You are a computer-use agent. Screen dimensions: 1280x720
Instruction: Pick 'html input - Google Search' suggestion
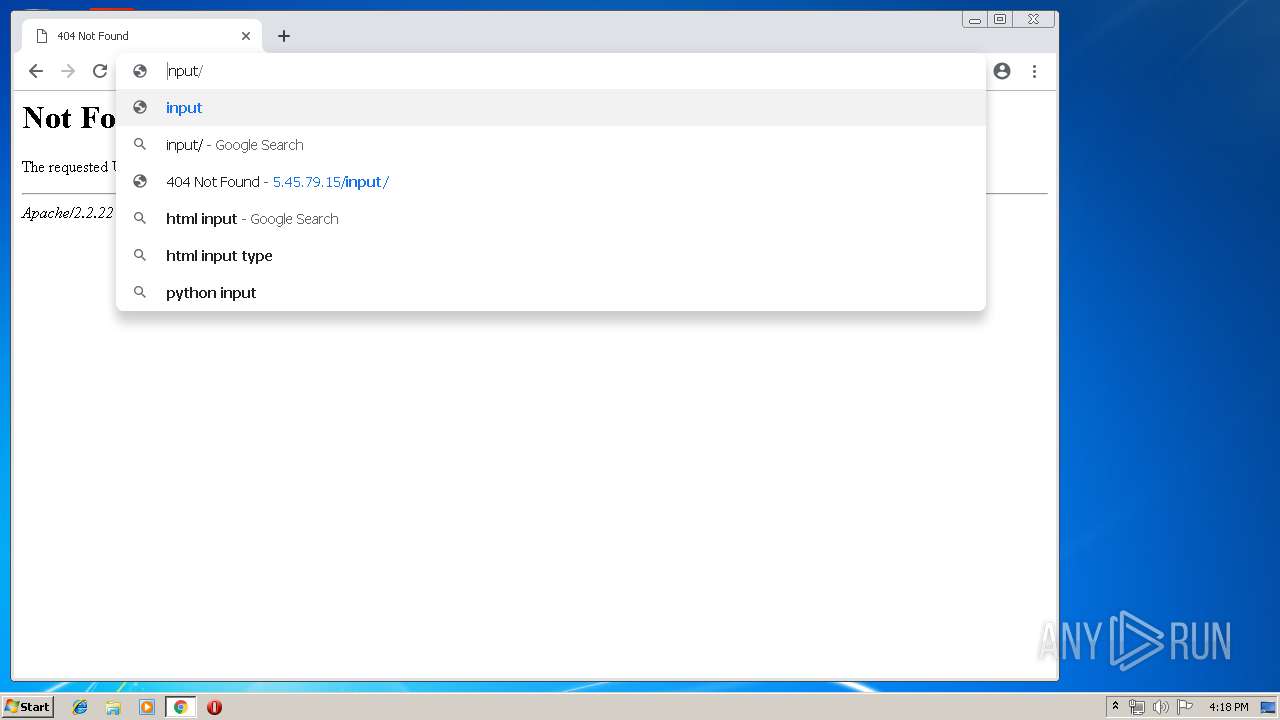click(550, 219)
